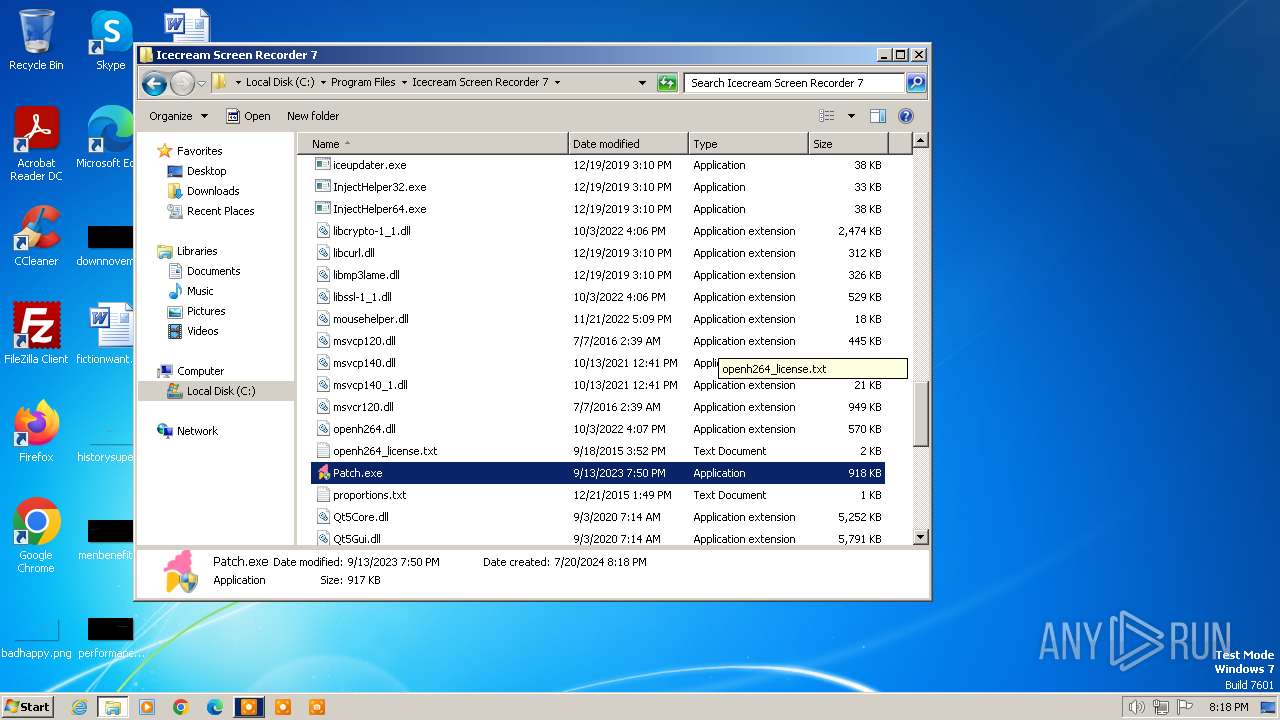Launch Skype from the desktop
Image resolution: width=1280 pixels, height=720 pixels.
coord(111,40)
